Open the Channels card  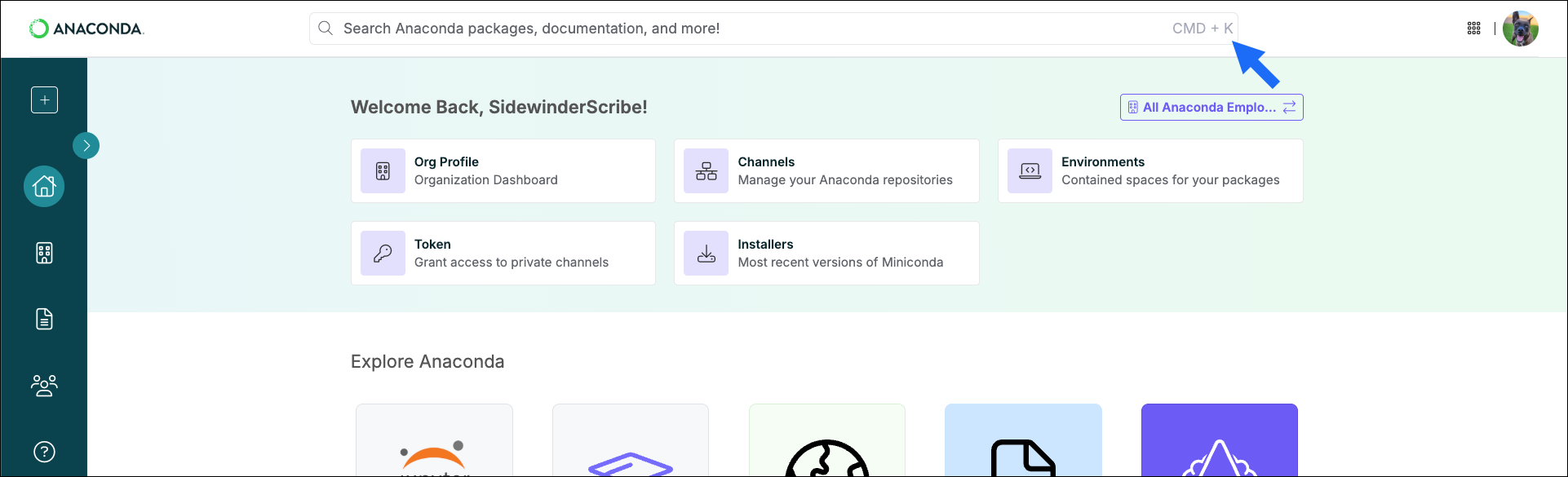coord(826,170)
